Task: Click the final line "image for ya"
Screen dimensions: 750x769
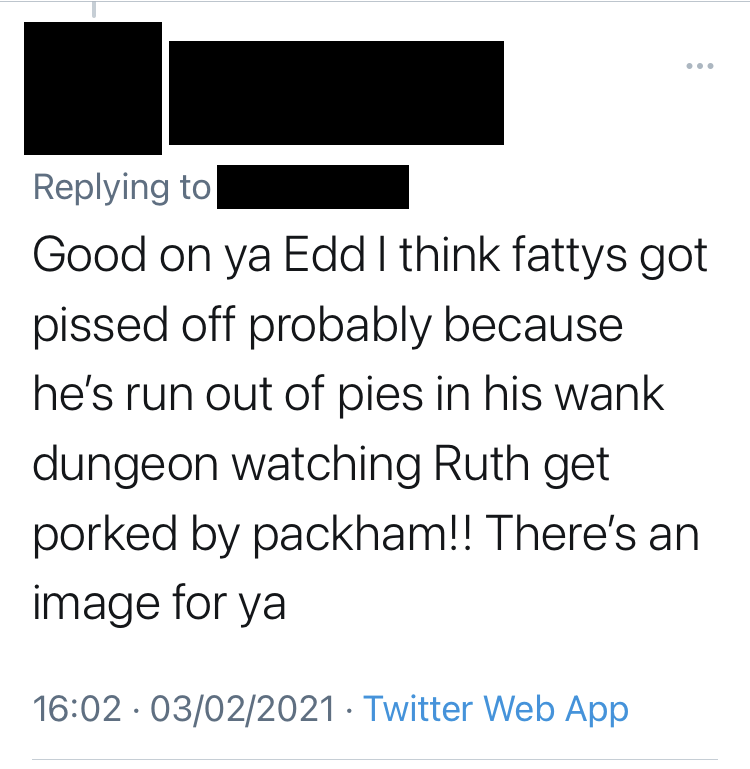Action: (159, 605)
